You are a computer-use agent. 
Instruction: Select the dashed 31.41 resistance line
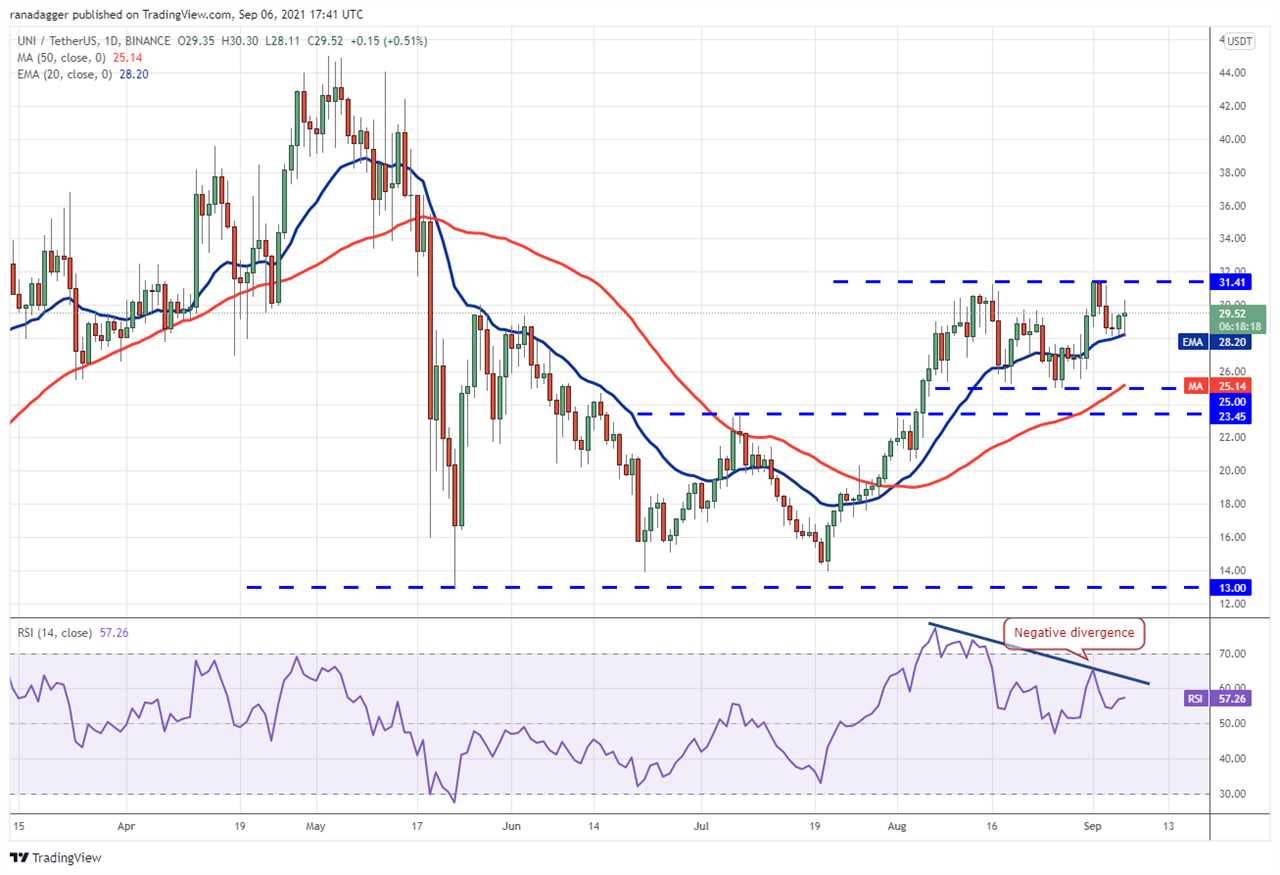1020,282
